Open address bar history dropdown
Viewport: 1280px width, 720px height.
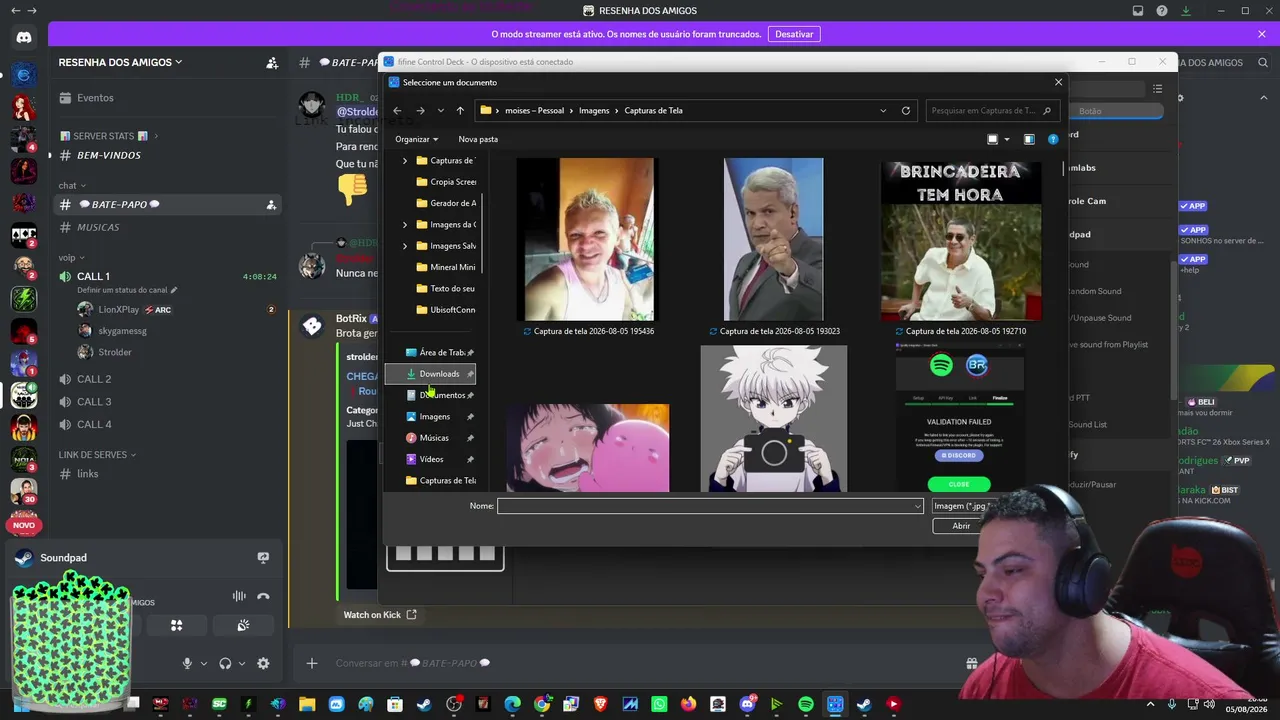(883, 111)
